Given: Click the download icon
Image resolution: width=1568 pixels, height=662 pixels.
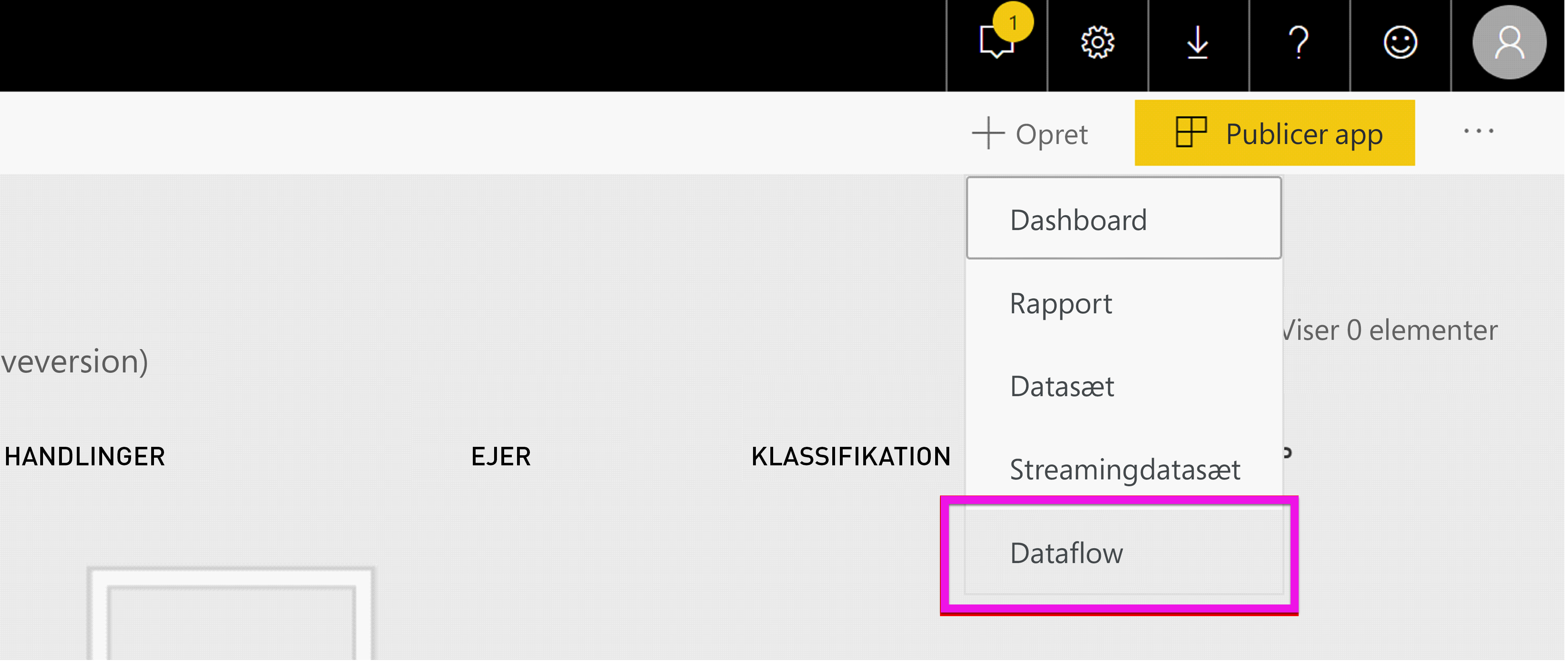Looking at the screenshot, I should coord(1197,41).
